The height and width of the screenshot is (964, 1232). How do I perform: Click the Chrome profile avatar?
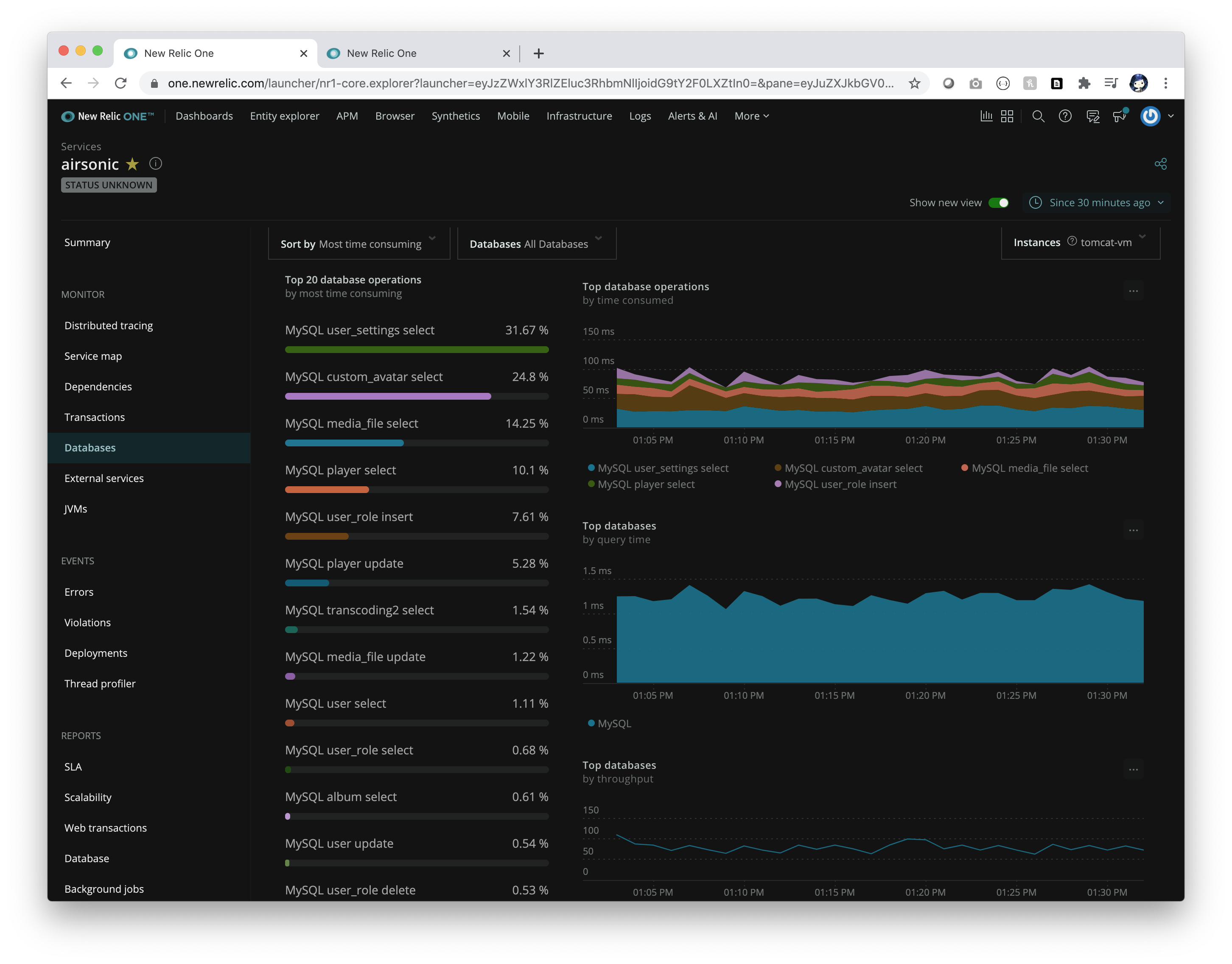tap(1138, 84)
